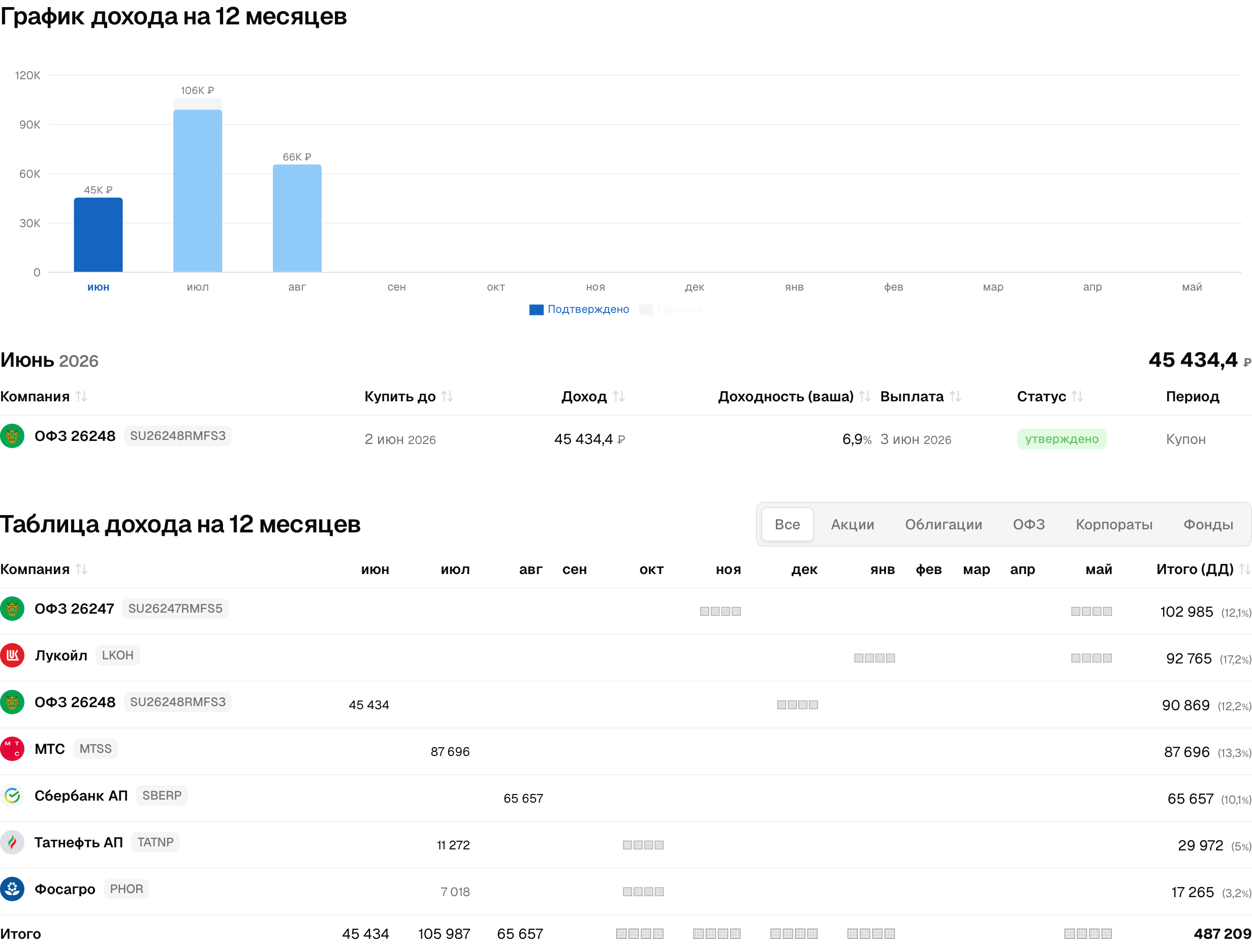Click ОФЗ 26248 logo in June 2026 table
This screenshot has width=1252, height=952.
pos(13,436)
